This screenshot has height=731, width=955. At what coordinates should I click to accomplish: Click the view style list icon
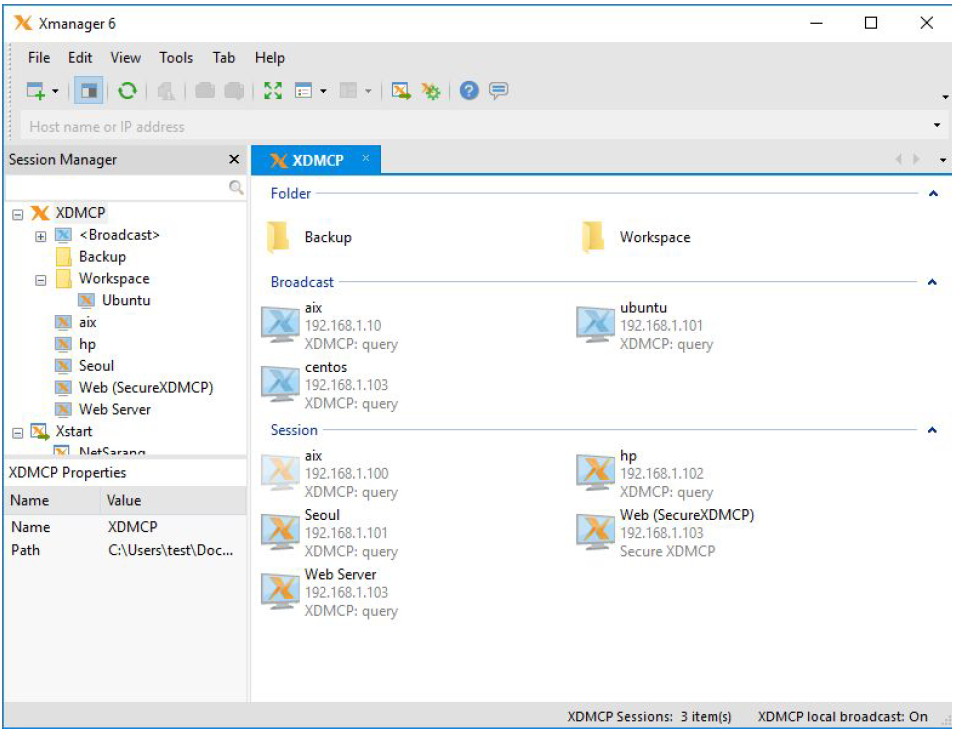pyautogui.click(x=303, y=91)
